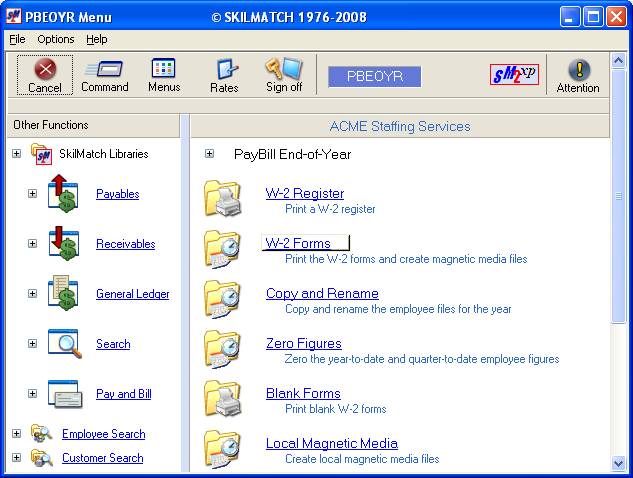Expand the PayBill End-of-Year node

[209, 154]
